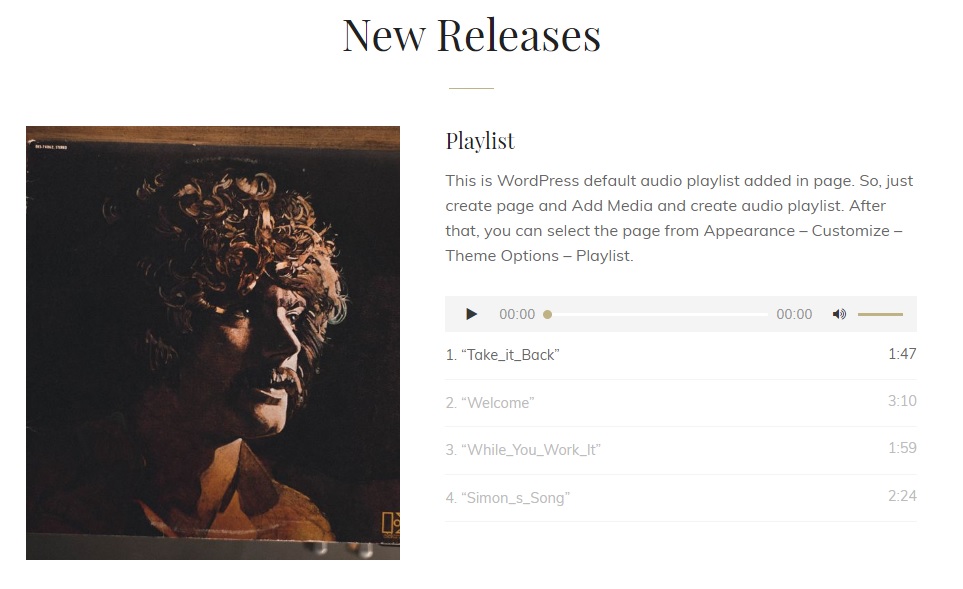Click the 2:24 duration of Simon_s_Song
Viewport: 963px width, 589px height.
902,496
